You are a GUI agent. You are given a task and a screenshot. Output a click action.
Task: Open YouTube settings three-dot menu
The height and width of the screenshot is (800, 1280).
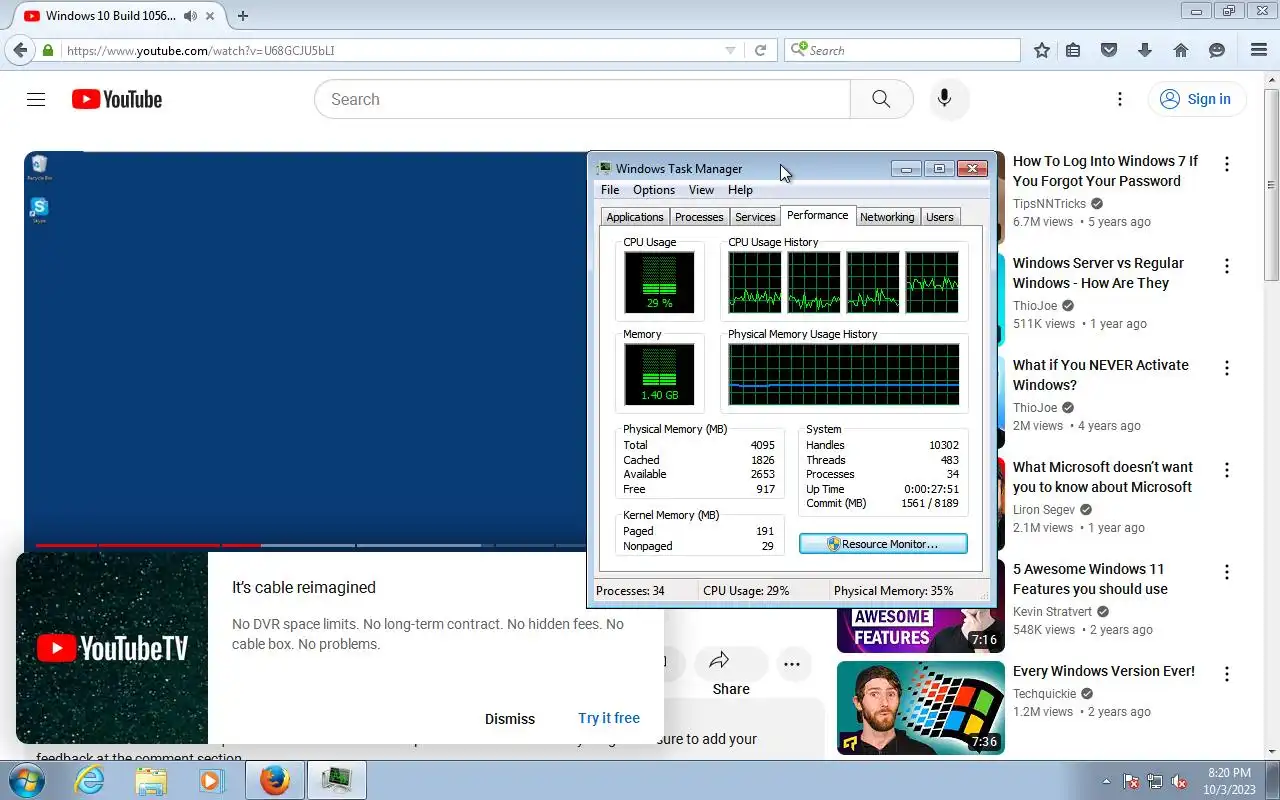coord(1120,99)
